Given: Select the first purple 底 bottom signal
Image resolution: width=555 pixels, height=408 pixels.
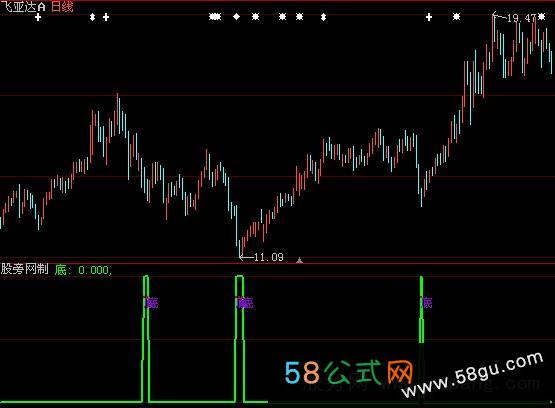Looking at the screenshot, I should (151, 303).
